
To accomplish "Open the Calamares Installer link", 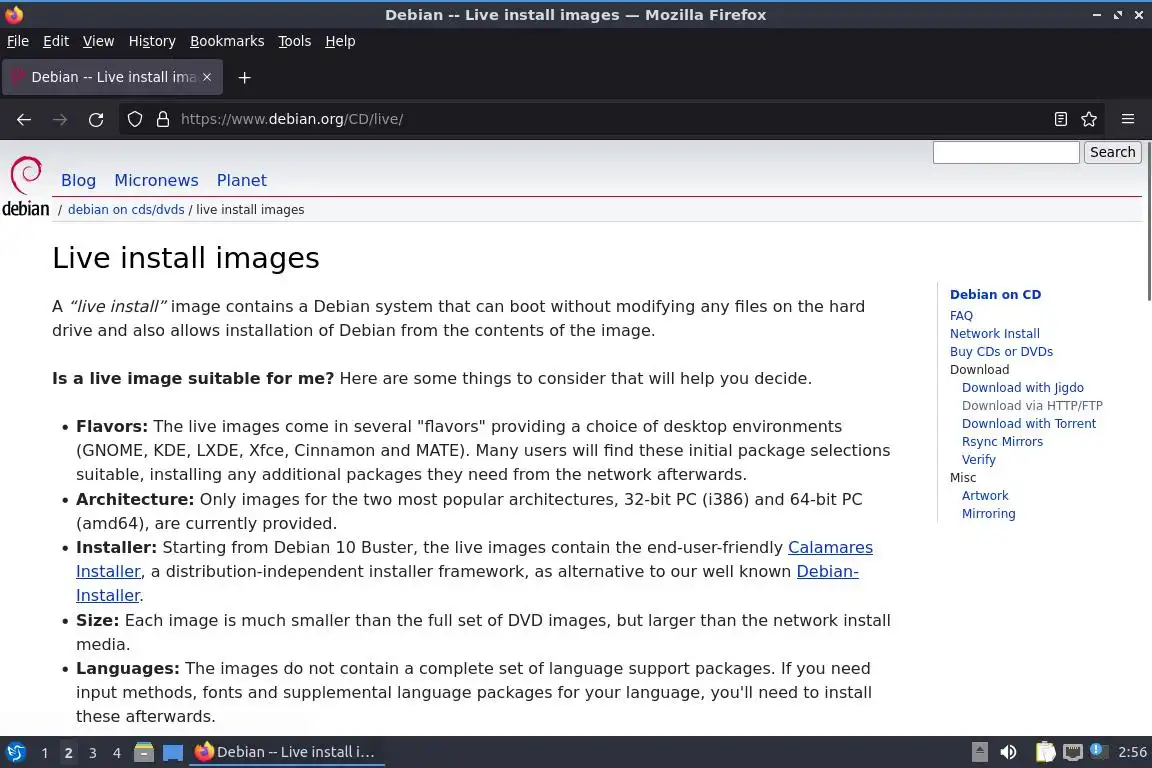I will pyautogui.click(x=830, y=548).
